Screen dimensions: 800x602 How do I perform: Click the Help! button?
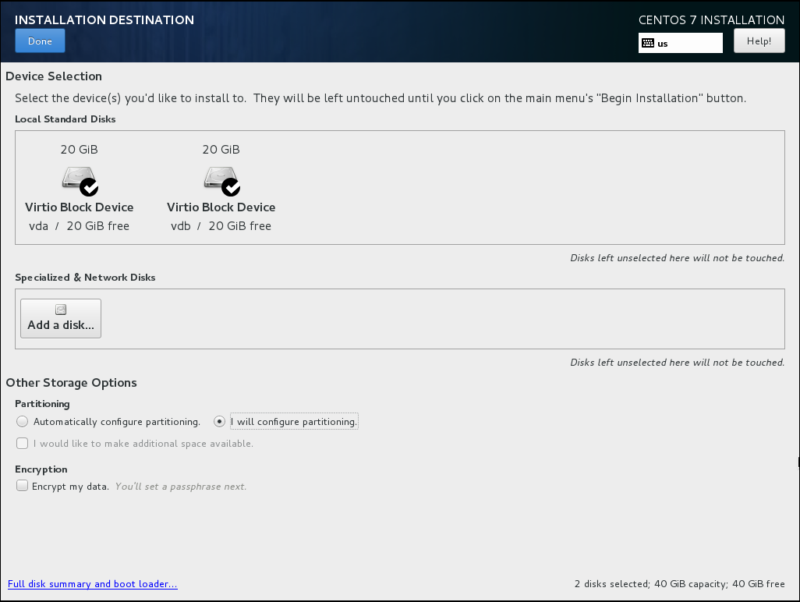click(761, 40)
